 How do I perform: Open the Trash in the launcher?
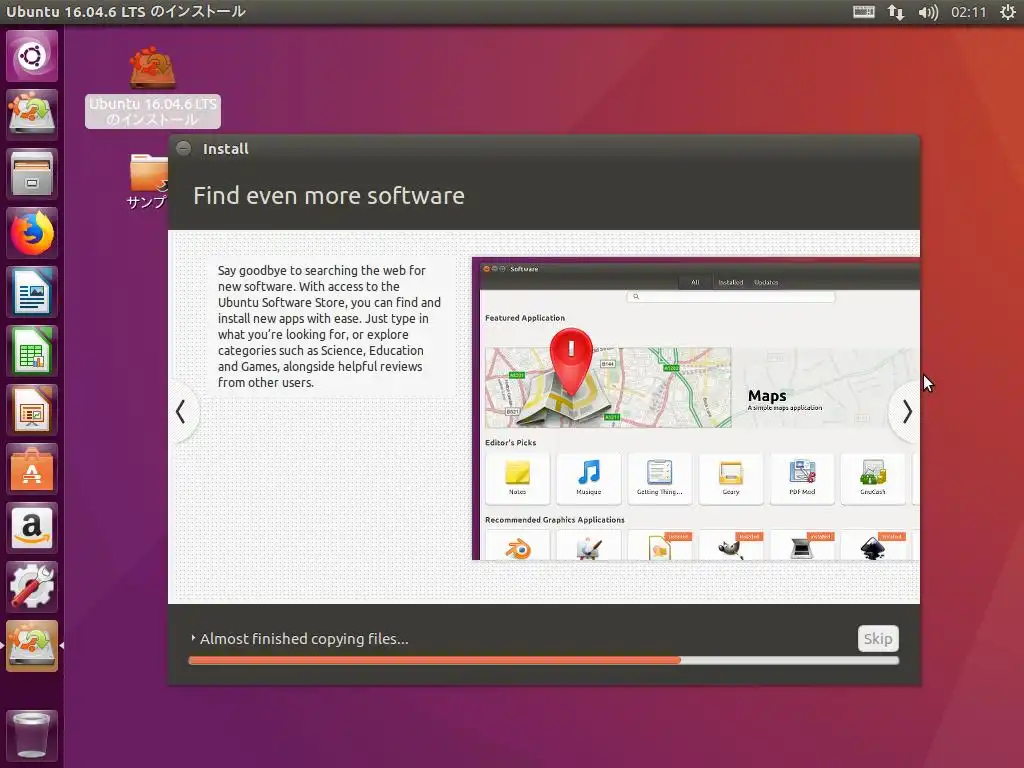point(31,735)
